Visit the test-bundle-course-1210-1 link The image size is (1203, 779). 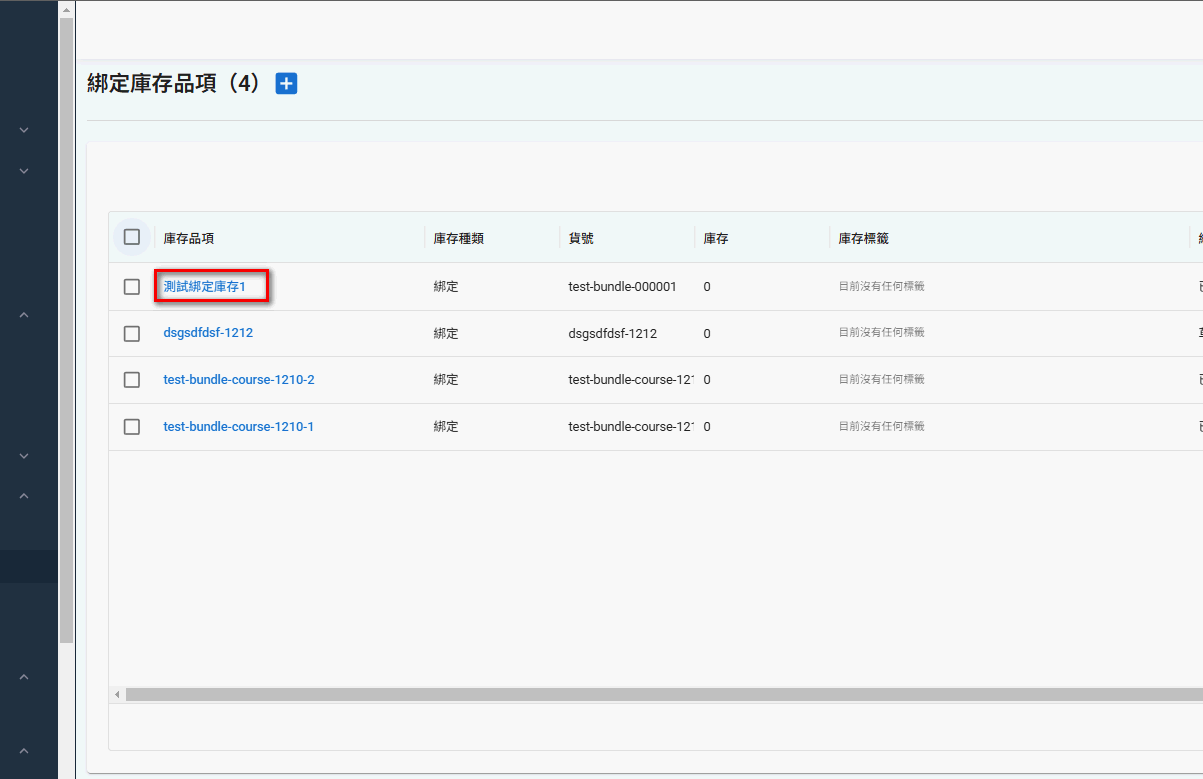(239, 427)
